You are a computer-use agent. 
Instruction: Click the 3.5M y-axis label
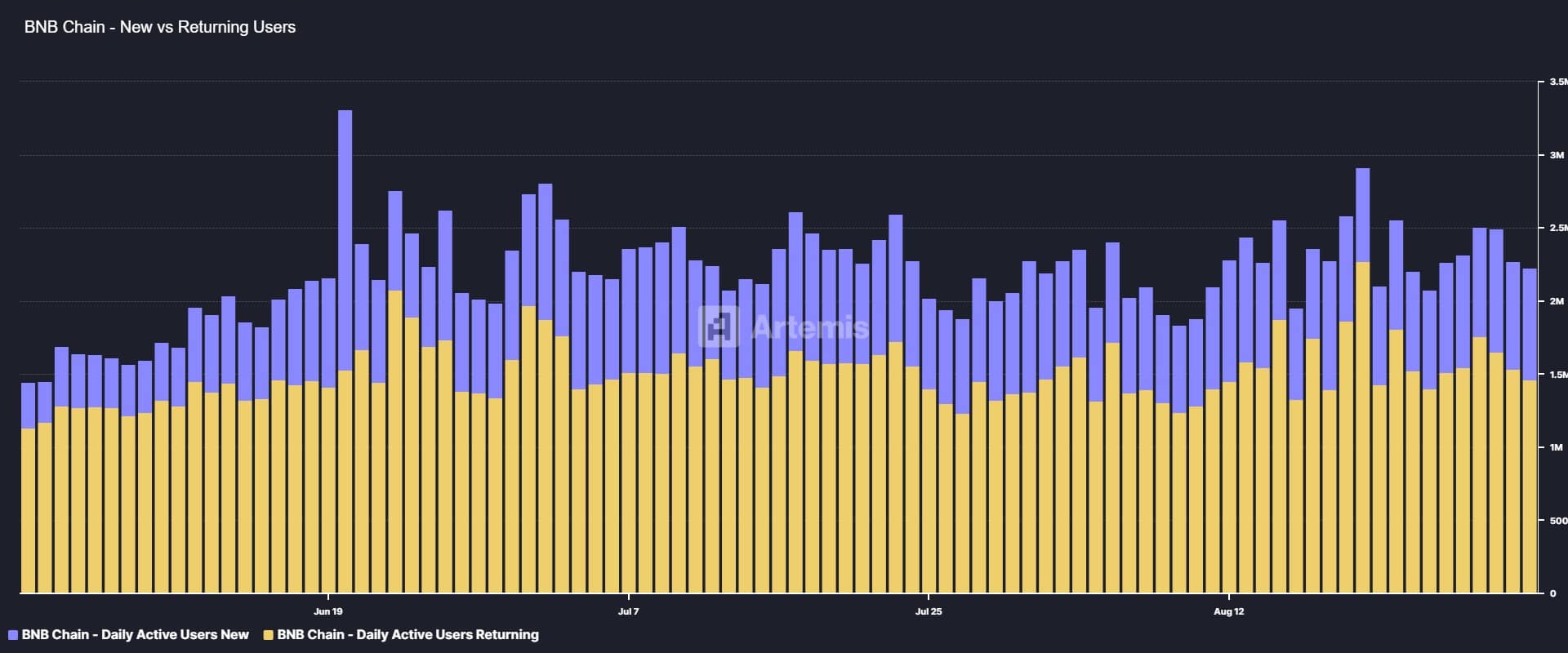1557,82
